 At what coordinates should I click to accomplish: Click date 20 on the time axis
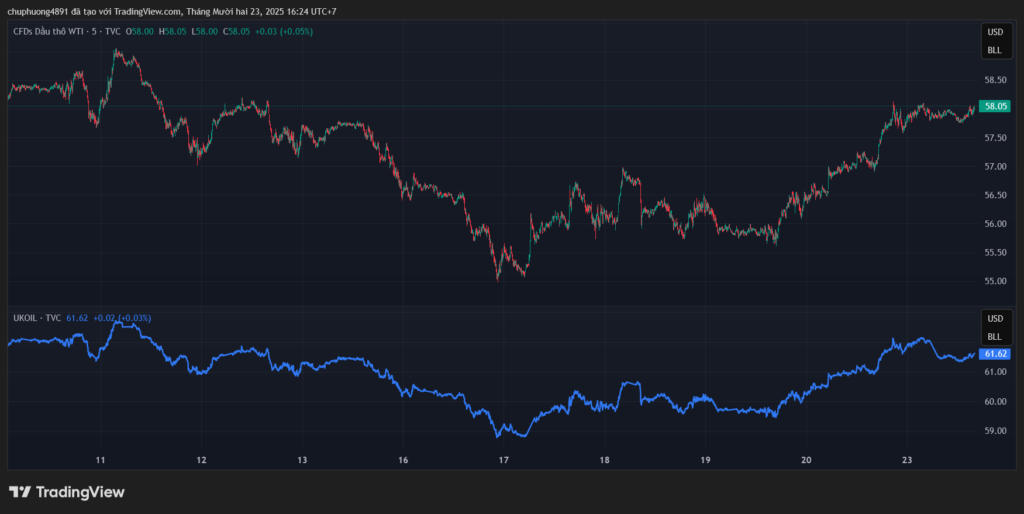[x=806, y=461]
